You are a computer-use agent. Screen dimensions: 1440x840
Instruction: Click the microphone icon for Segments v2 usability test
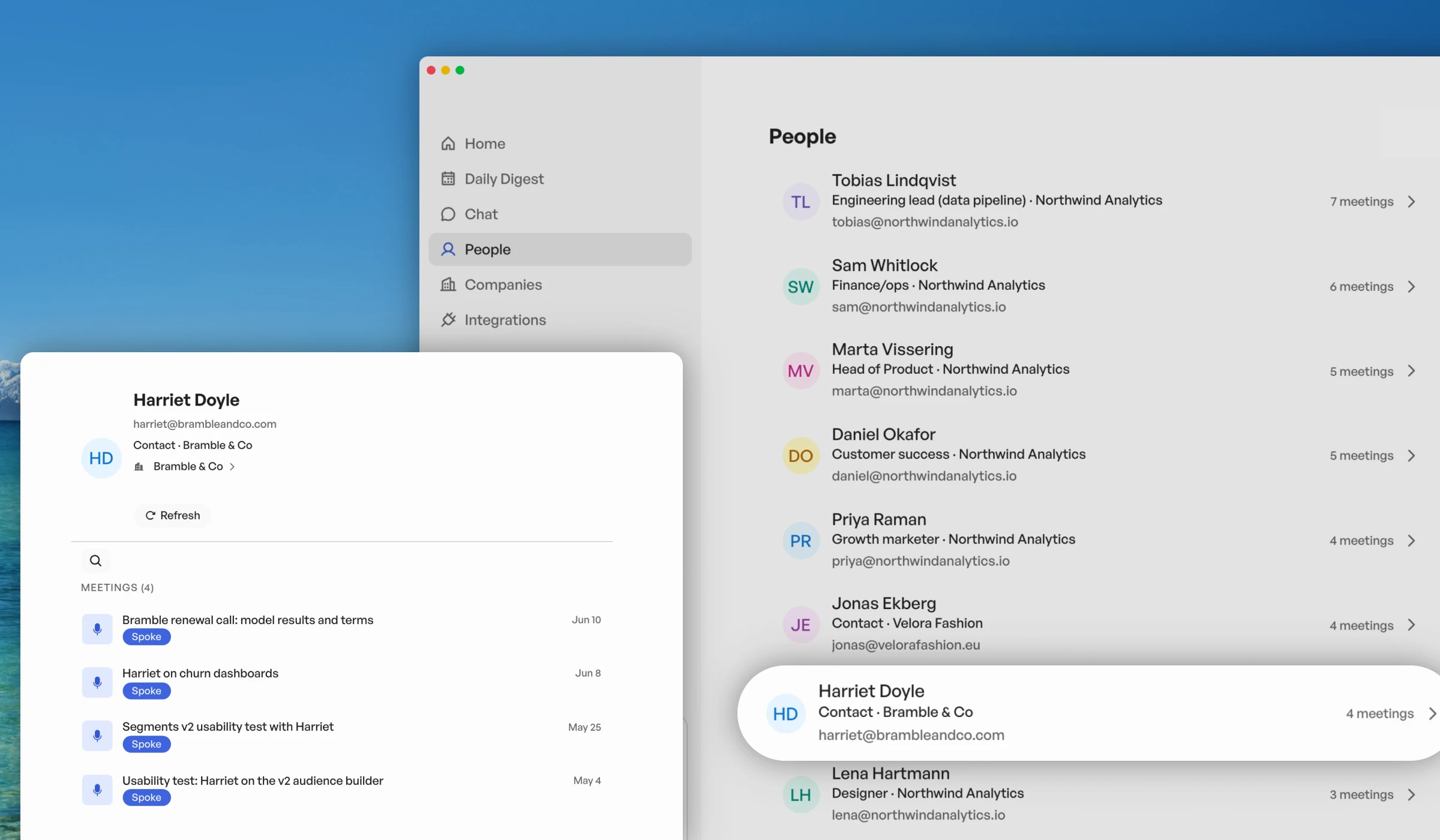point(97,736)
